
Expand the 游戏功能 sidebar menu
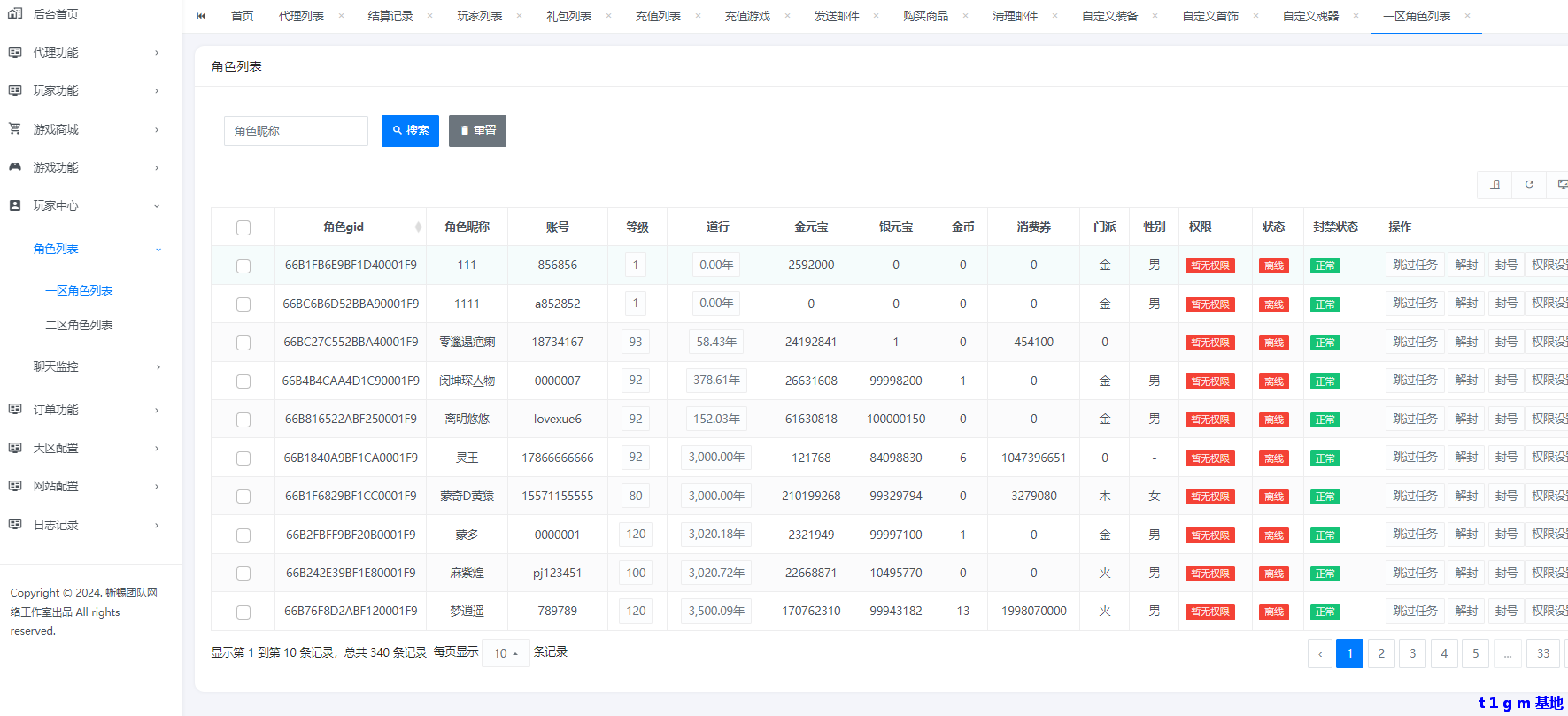click(x=157, y=167)
